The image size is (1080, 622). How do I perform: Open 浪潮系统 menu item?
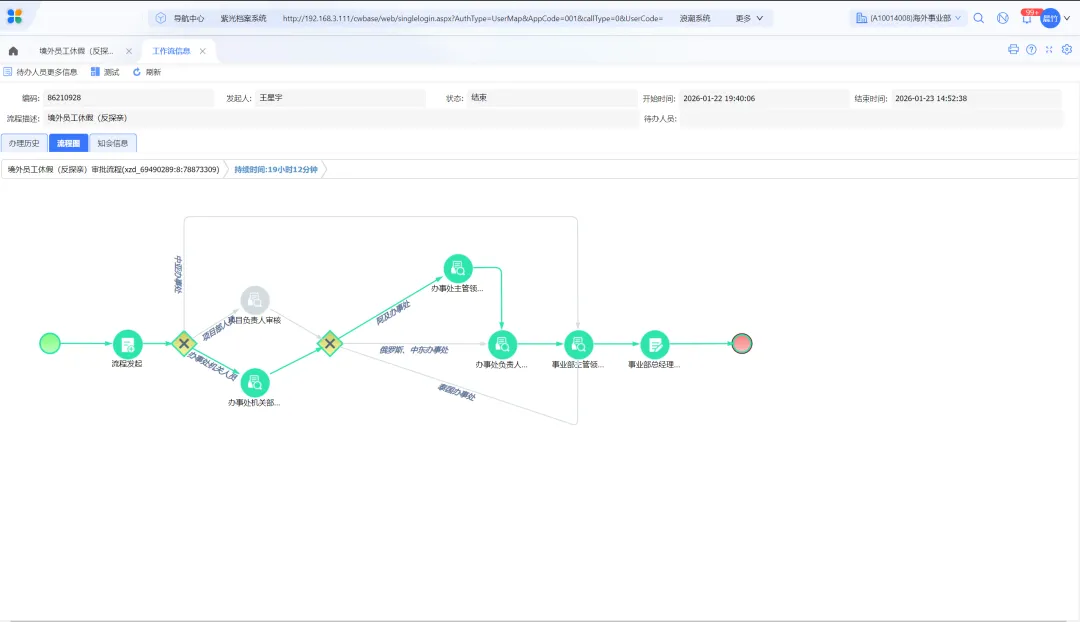point(694,19)
